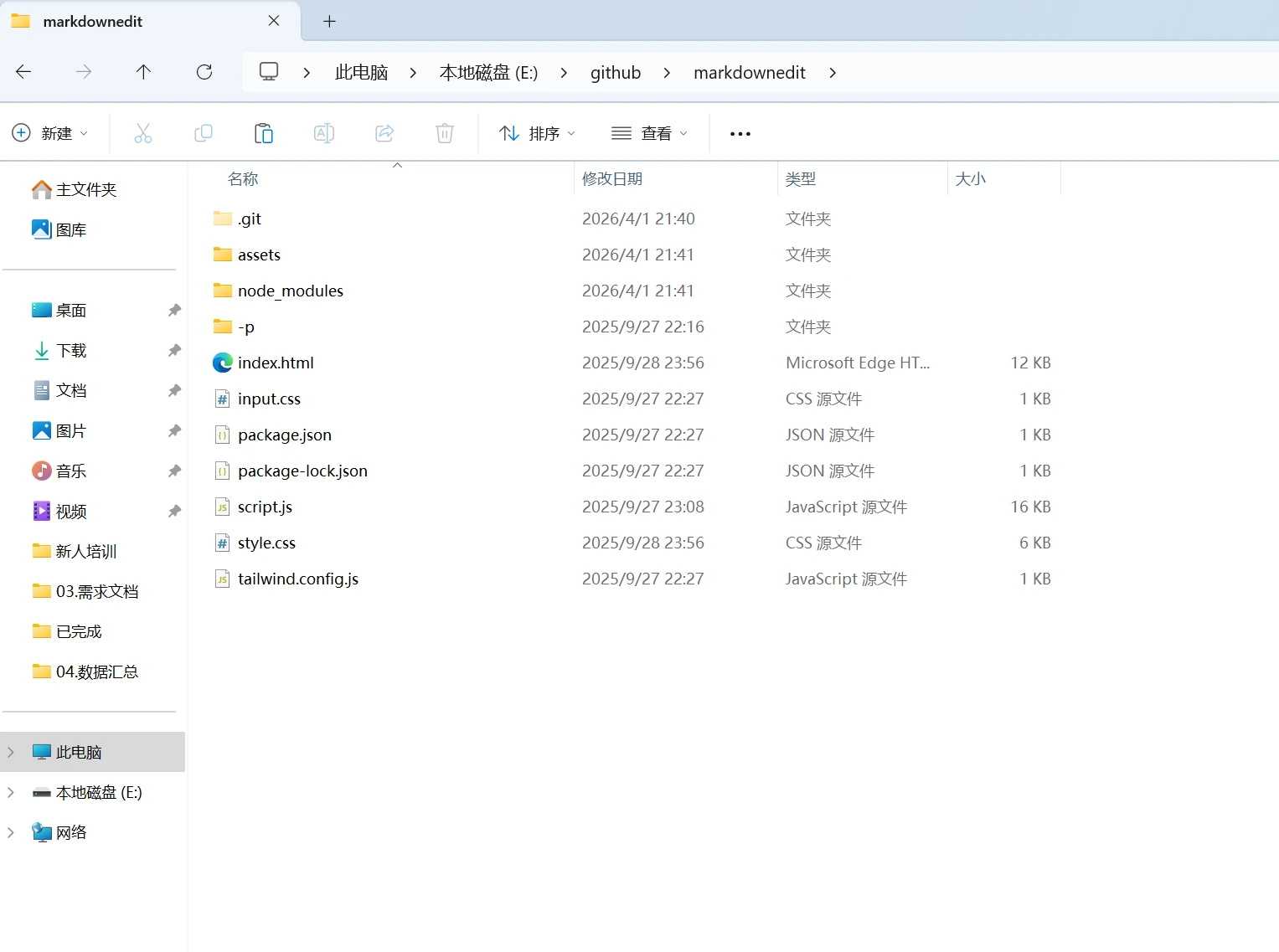Click the Delete trash can icon
The height and width of the screenshot is (952, 1279).
point(445,133)
